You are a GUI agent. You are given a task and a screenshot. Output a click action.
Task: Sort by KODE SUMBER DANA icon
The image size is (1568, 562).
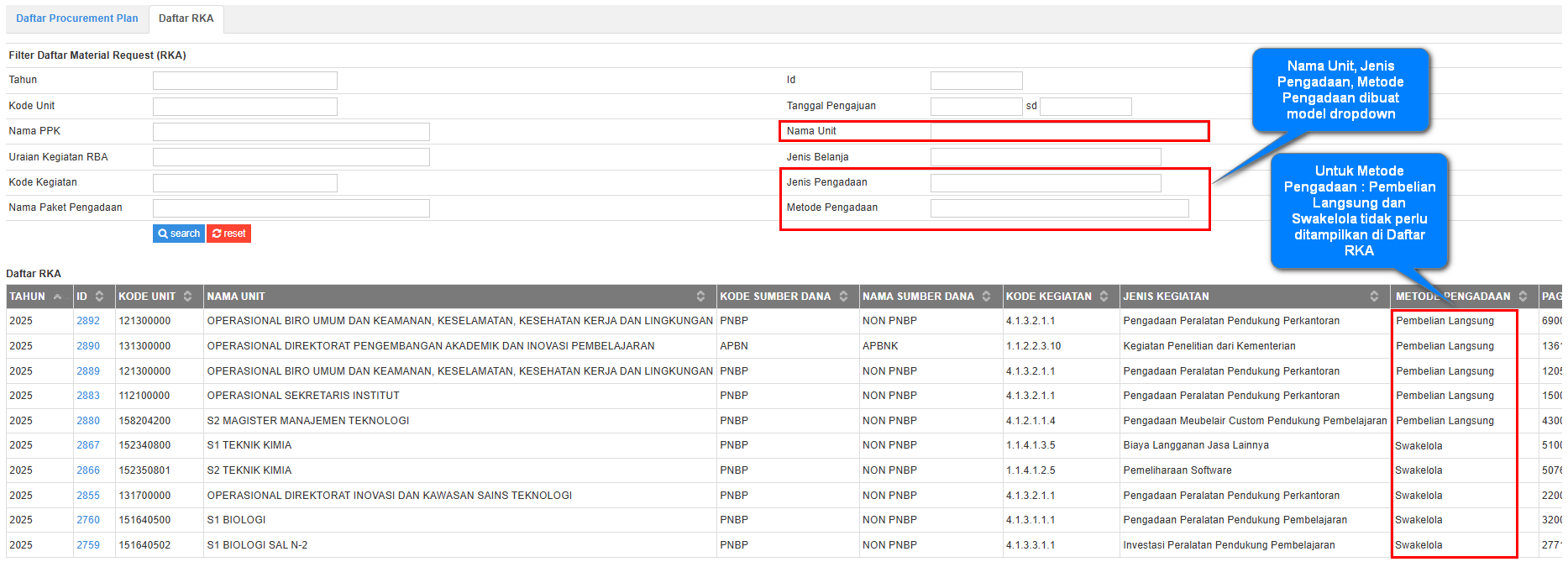[x=843, y=297]
